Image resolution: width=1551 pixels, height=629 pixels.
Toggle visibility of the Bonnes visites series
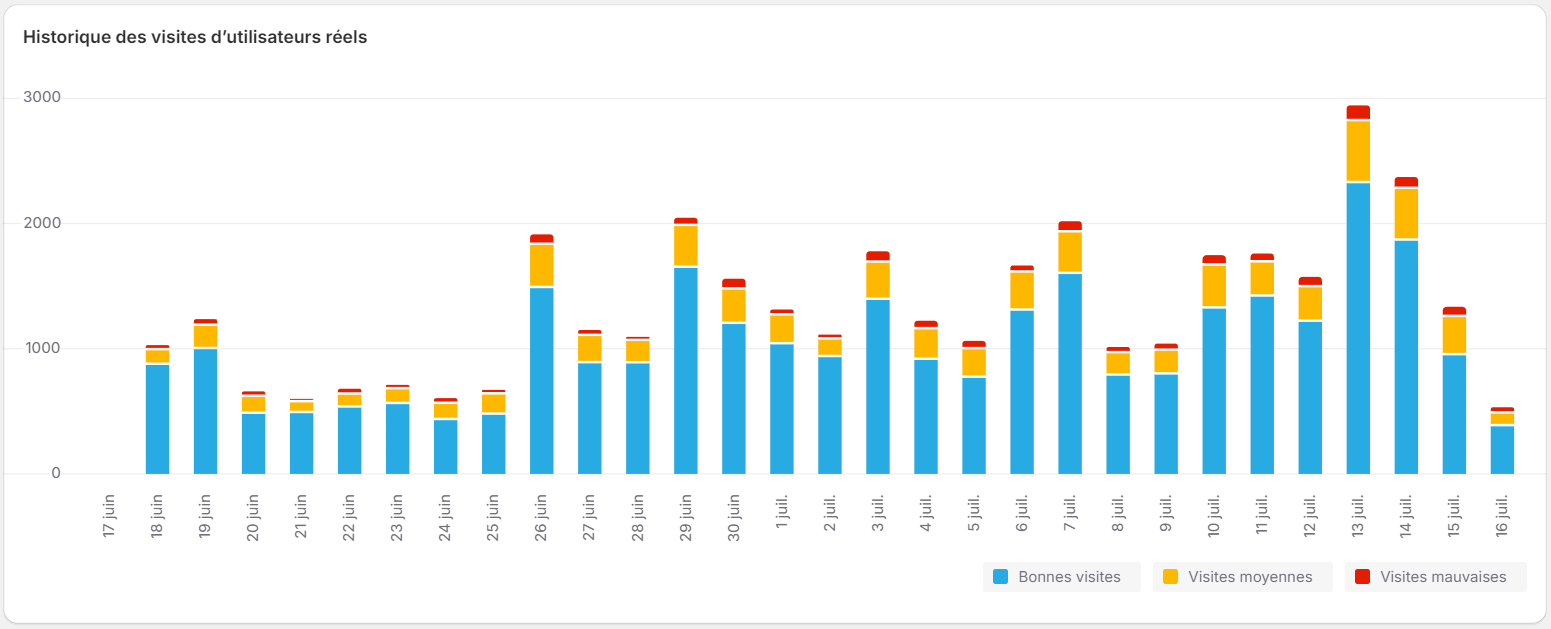pos(1060,577)
